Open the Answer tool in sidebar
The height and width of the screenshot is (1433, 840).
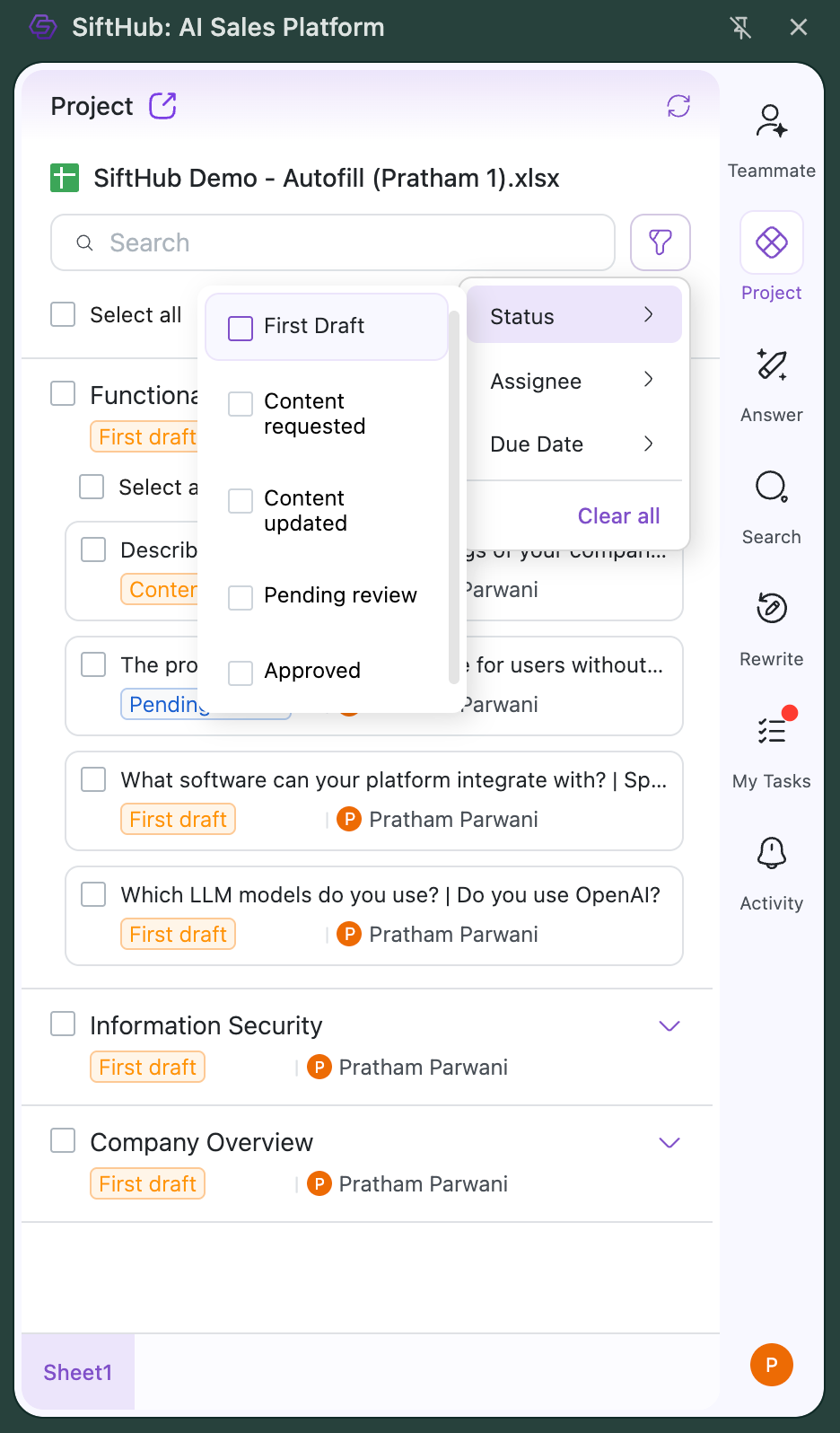coord(771,365)
